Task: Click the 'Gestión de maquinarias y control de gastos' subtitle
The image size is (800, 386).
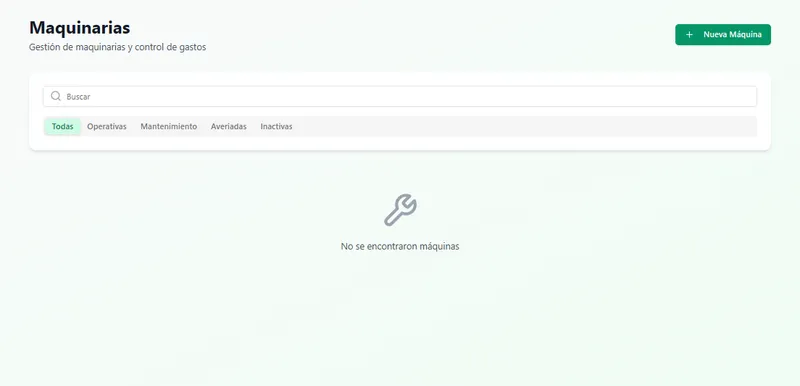Action: [x=117, y=47]
